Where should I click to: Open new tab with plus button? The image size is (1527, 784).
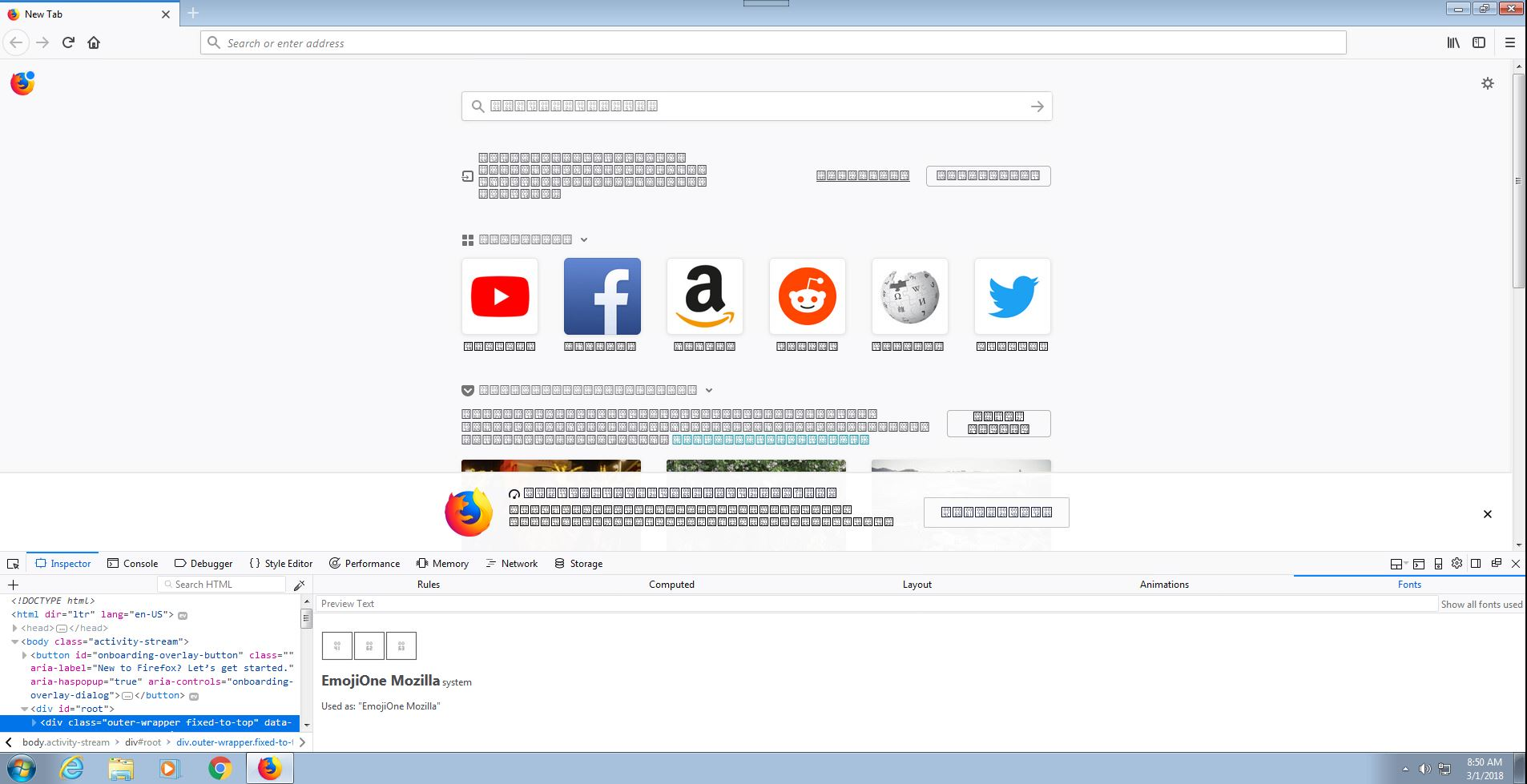point(193,13)
